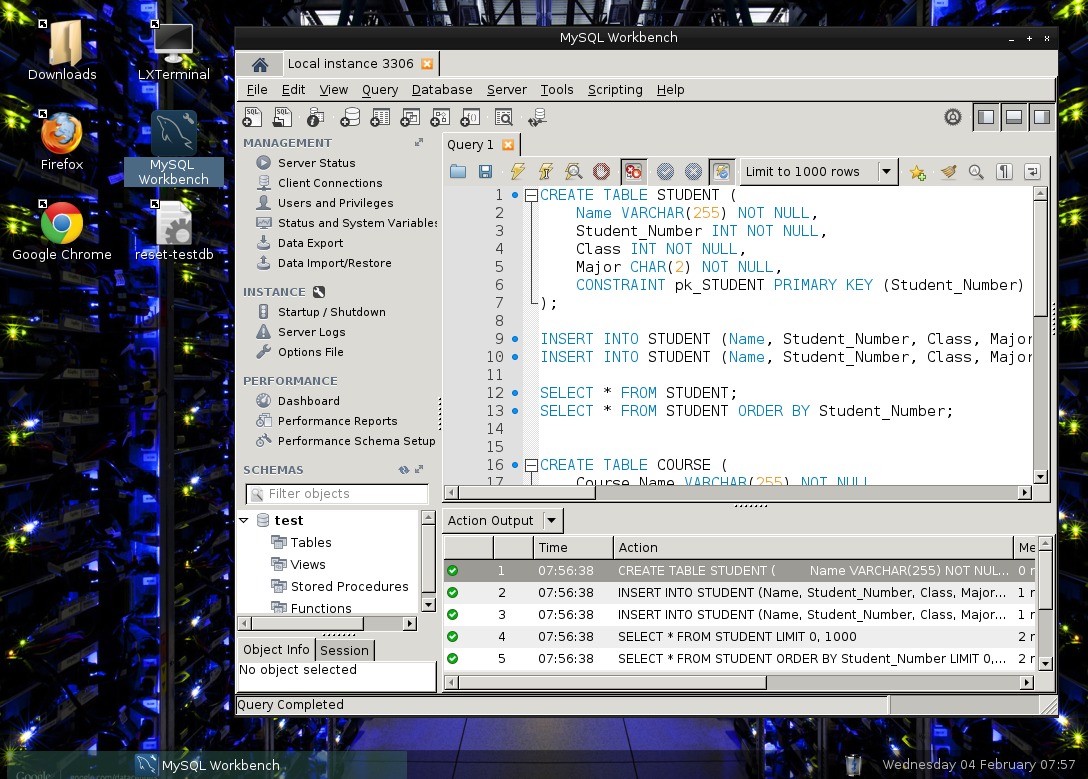Fold the CREATE TABLE STUDENT block

click(532, 196)
